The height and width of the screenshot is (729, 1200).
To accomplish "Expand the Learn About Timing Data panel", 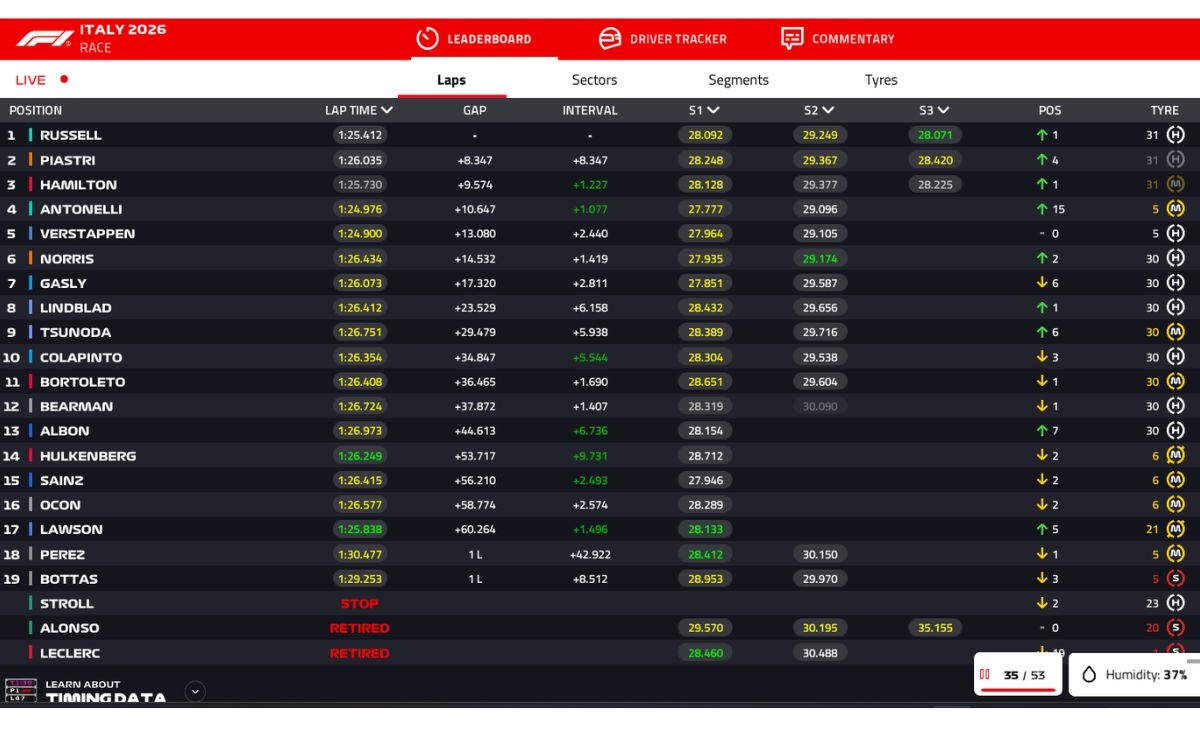I will 195,690.
